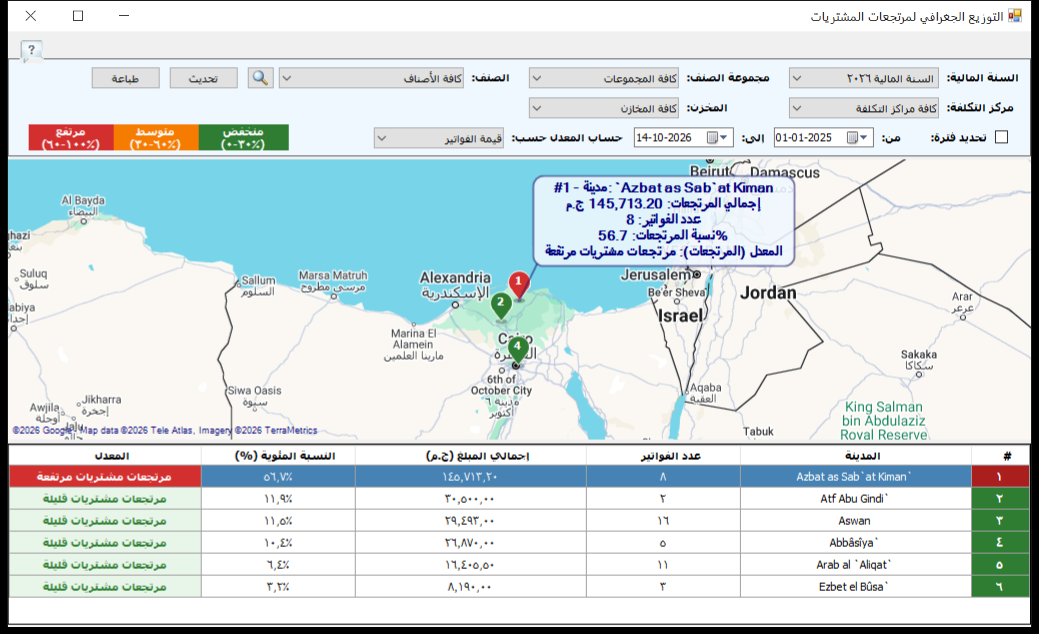Click the Jordan label on map
Image resolution: width=1039 pixels, height=634 pixels.
768,293
